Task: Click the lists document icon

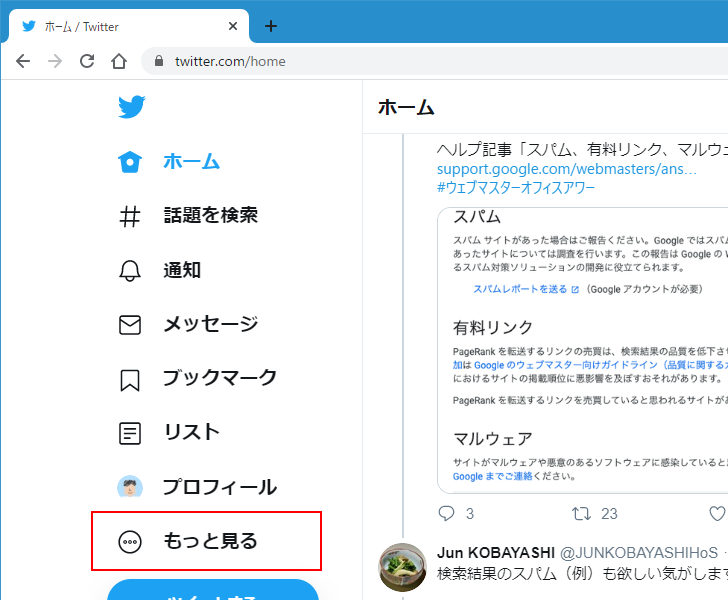Action: click(130, 433)
